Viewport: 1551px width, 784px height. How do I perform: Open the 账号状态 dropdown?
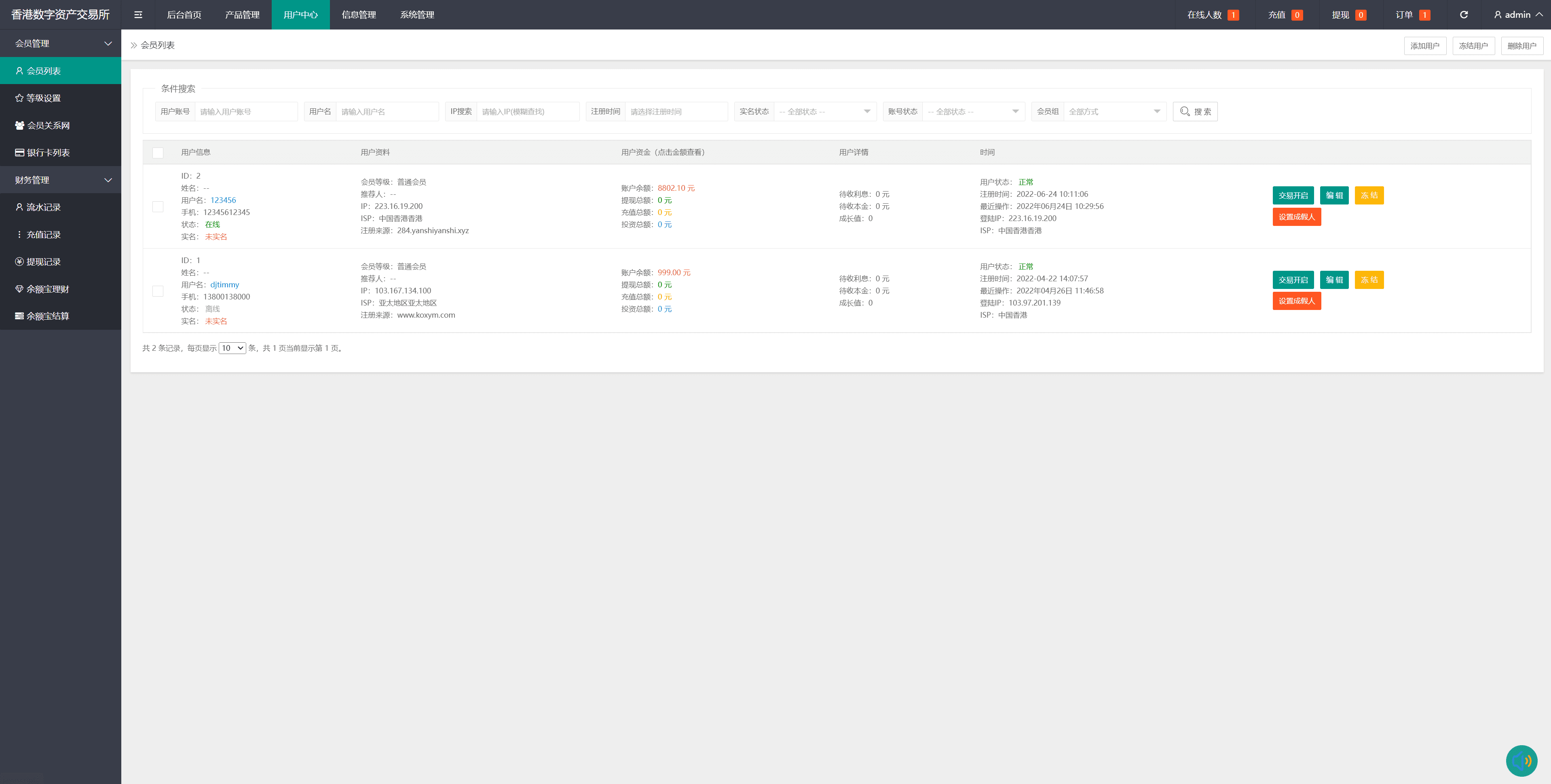coord(973,111)
